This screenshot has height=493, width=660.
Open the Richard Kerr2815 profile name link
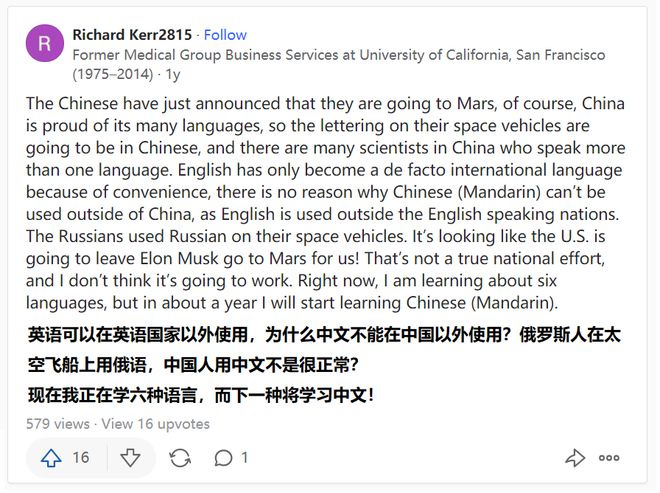click(132, 35)
